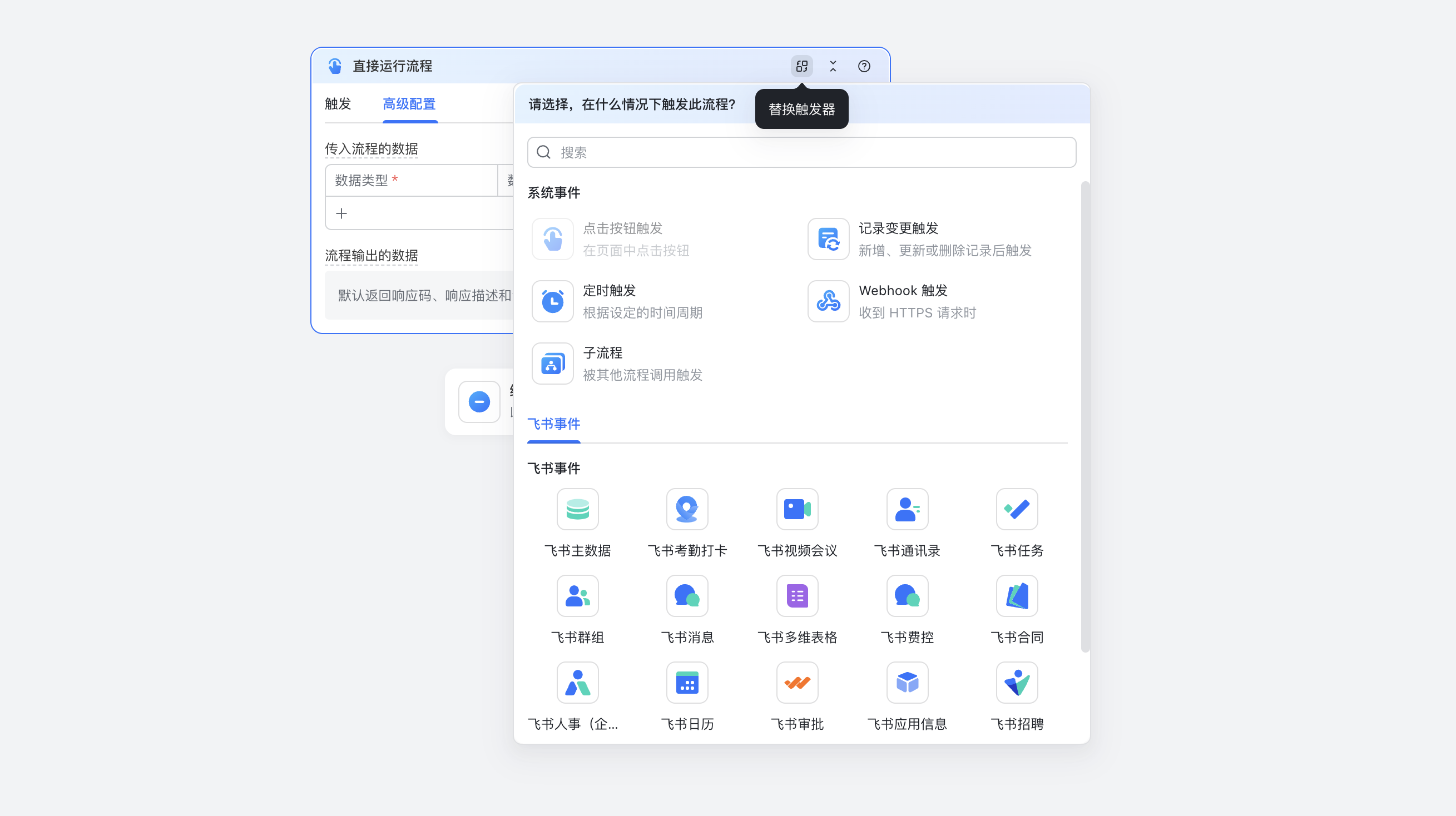Click the 被其他流程调用触发 description
Viewport: 1456px width, 816px height.
click(x=642, y=375)
